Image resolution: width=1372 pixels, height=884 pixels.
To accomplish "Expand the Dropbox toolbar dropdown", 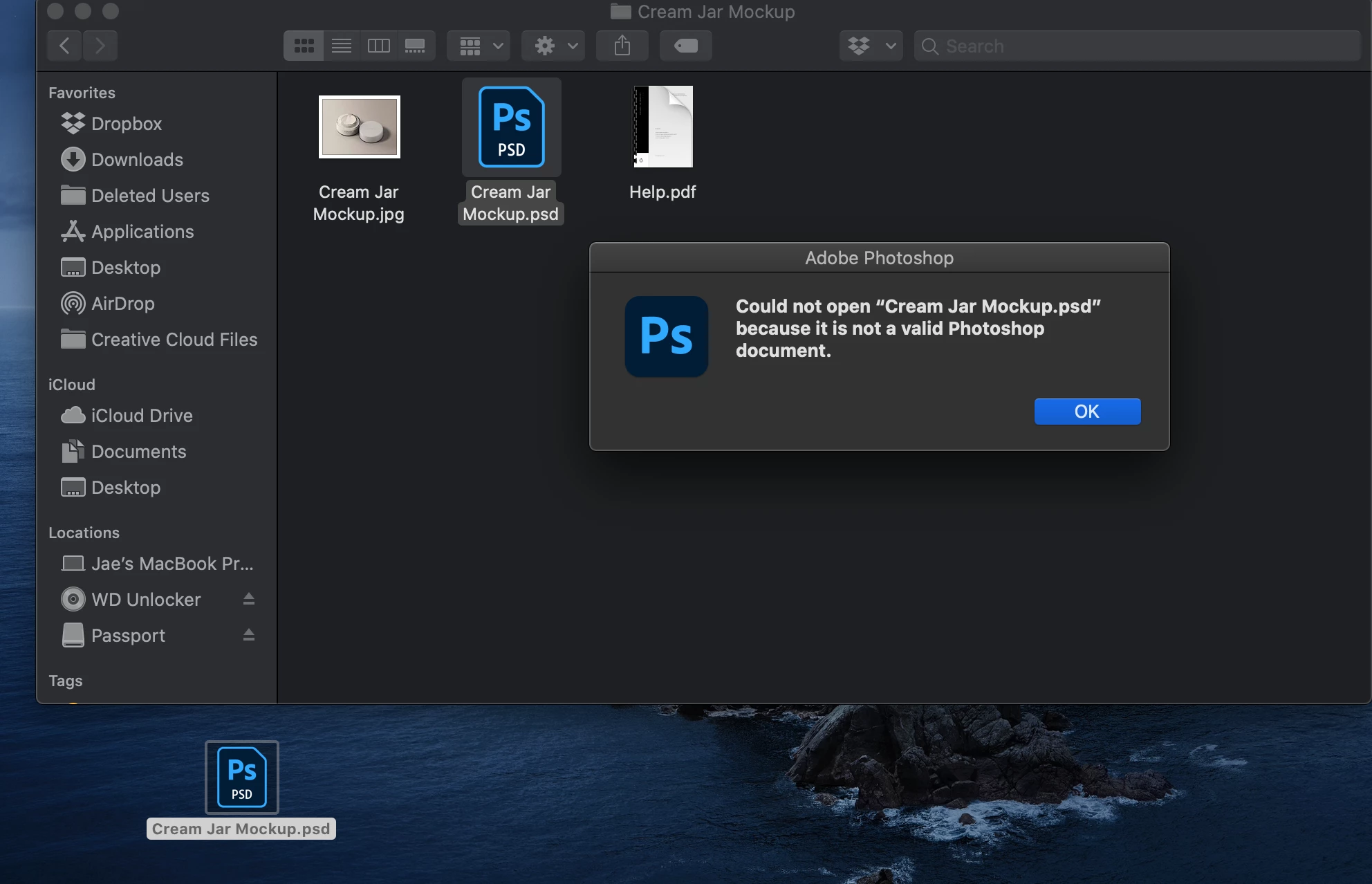I will [871, 46].
